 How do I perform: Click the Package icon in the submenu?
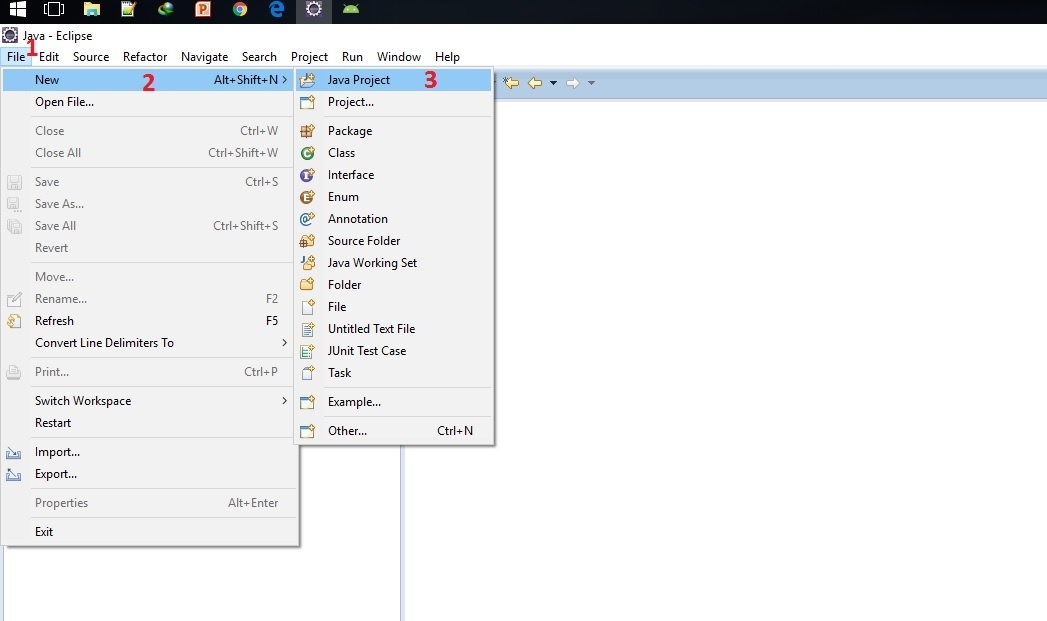308,131
